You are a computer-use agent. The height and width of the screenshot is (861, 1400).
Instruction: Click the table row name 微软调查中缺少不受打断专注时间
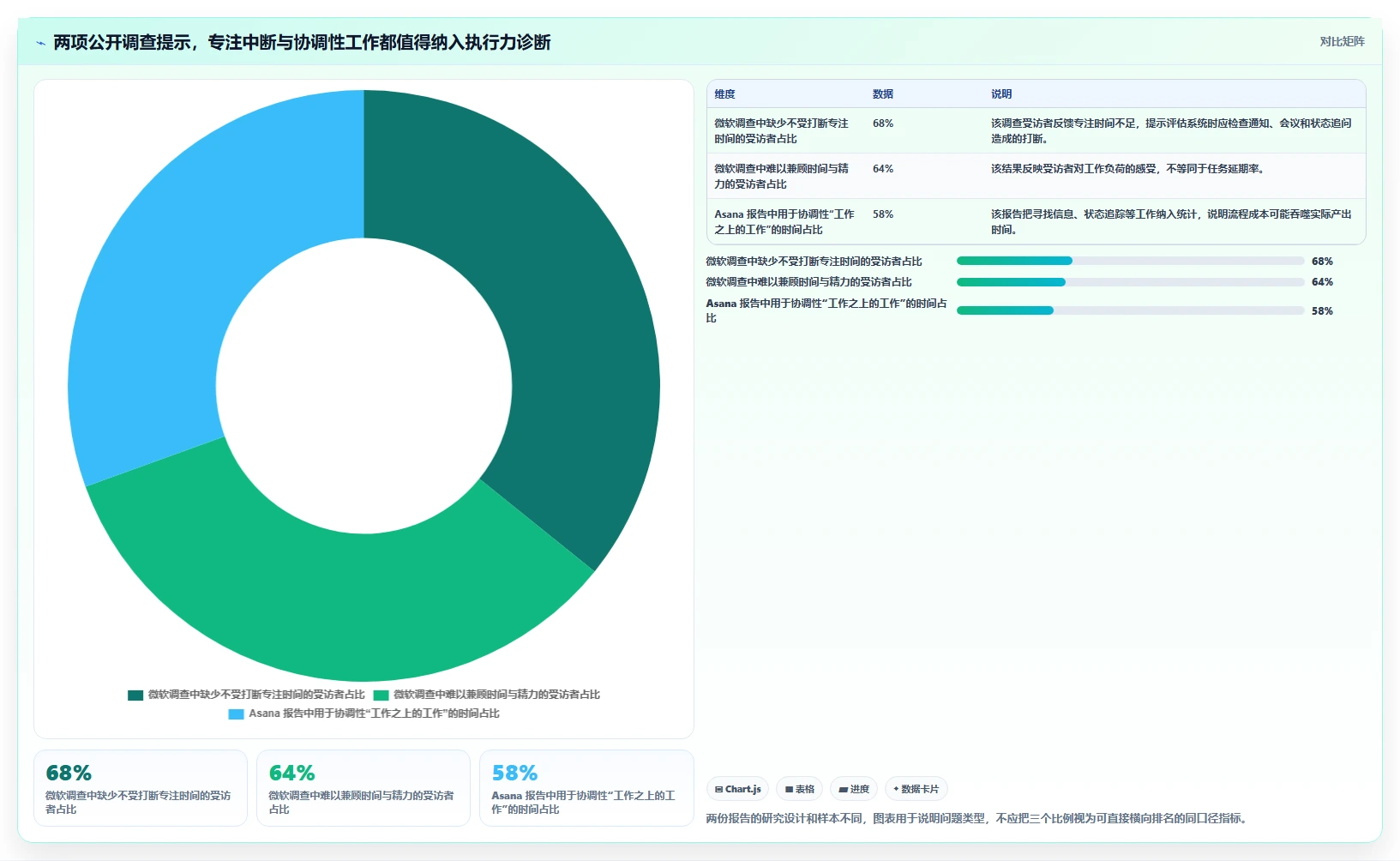pyautogui.click(x=782, y=131)
